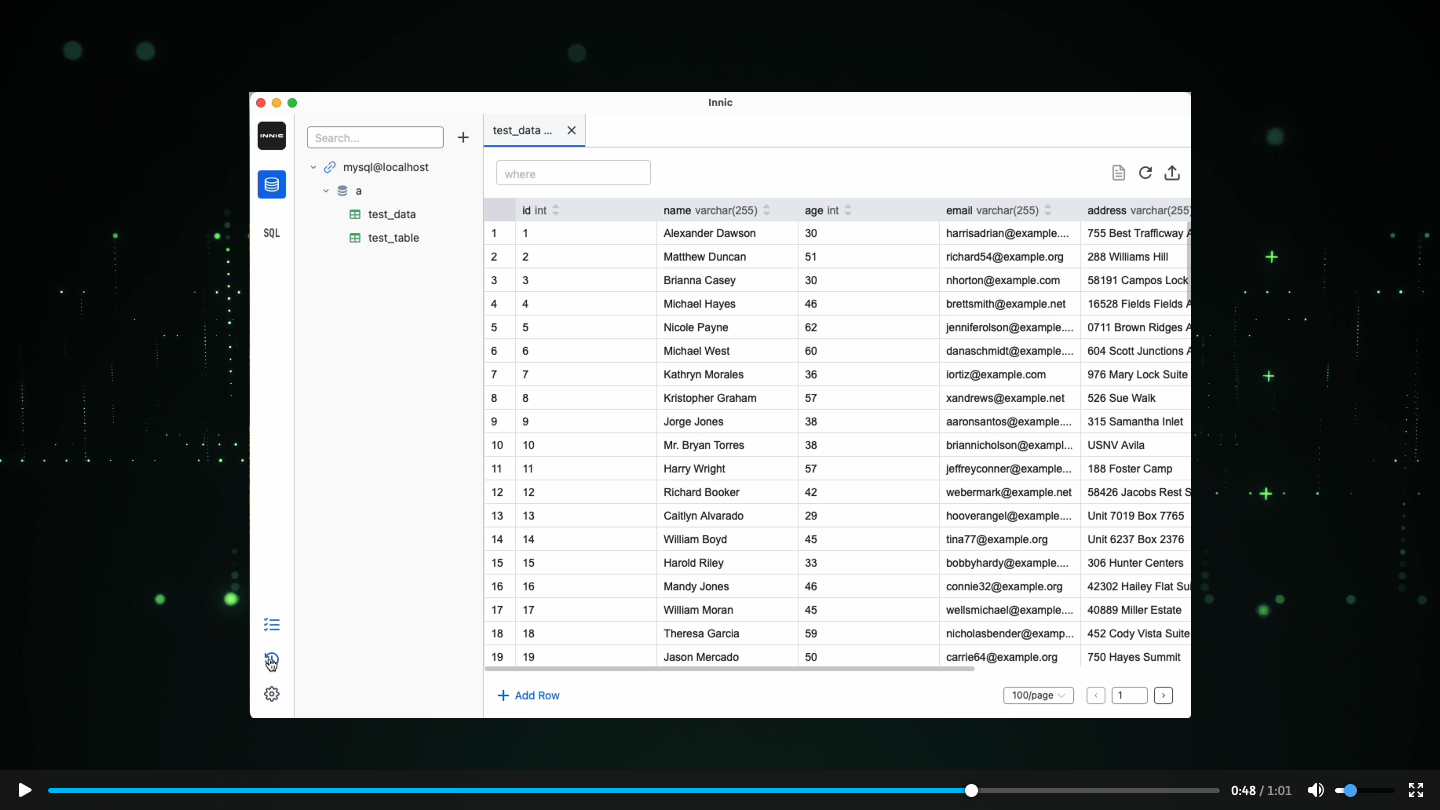Collapse the mysql@localhost connection
Image resolution: width=1440 pixels, height=810 pixels.
coord(313,167)
